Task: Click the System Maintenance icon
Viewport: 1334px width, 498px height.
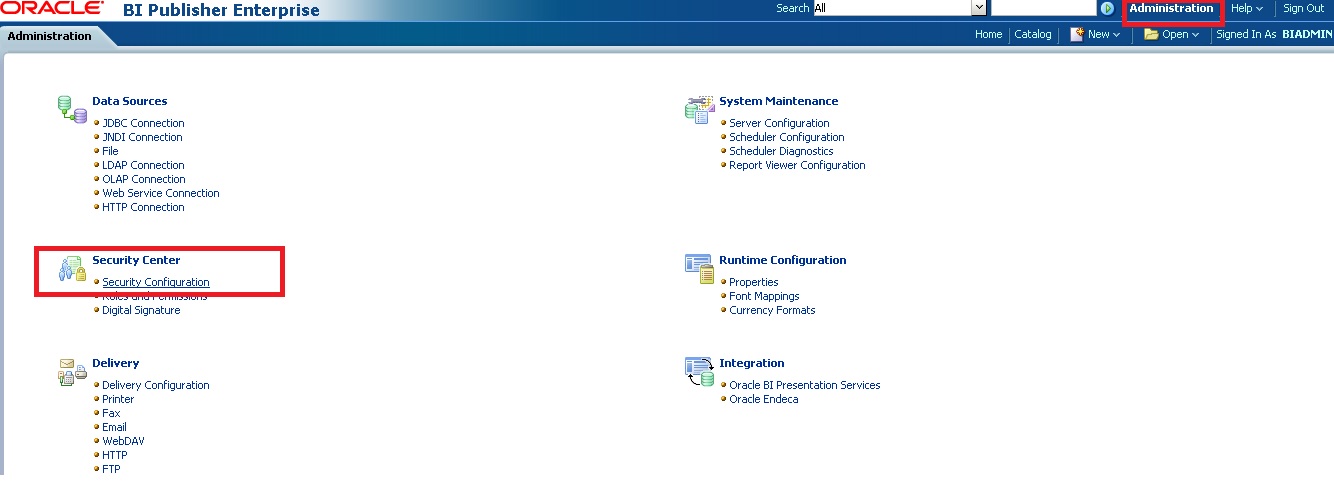Action: [x=699, y=109]
